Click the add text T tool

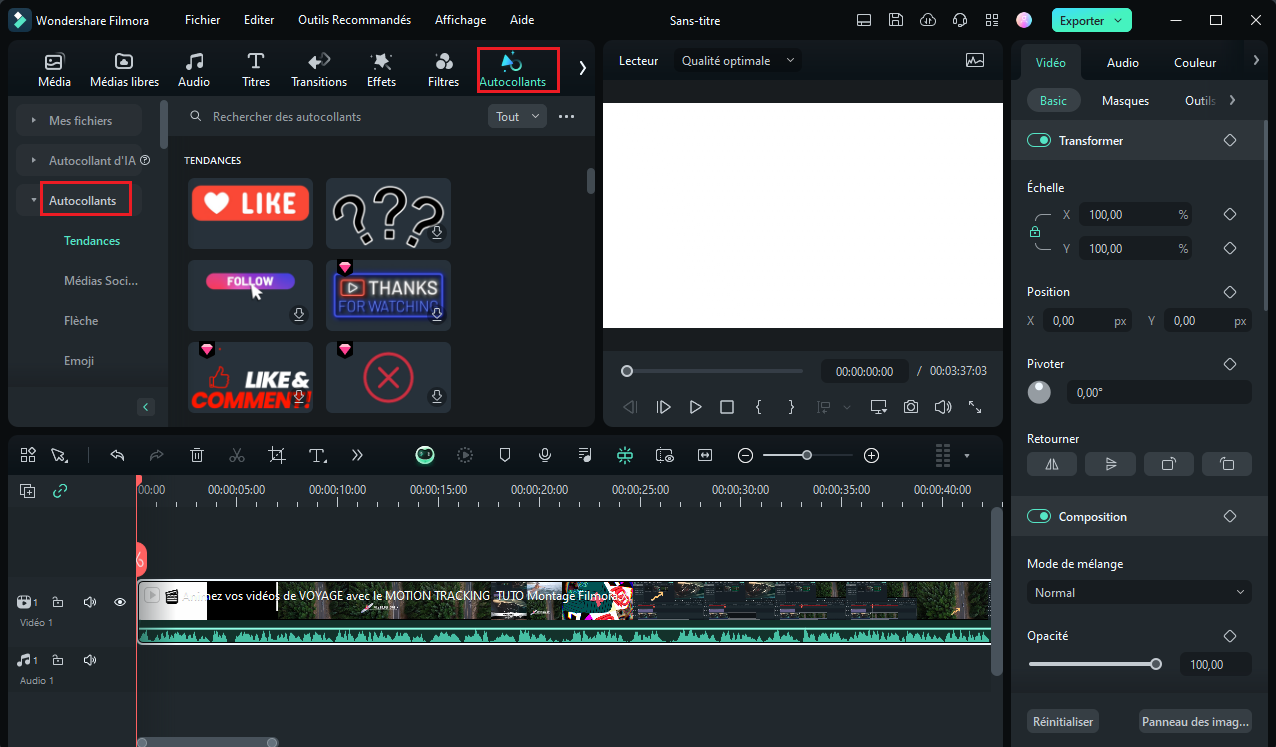click(318, 455)
